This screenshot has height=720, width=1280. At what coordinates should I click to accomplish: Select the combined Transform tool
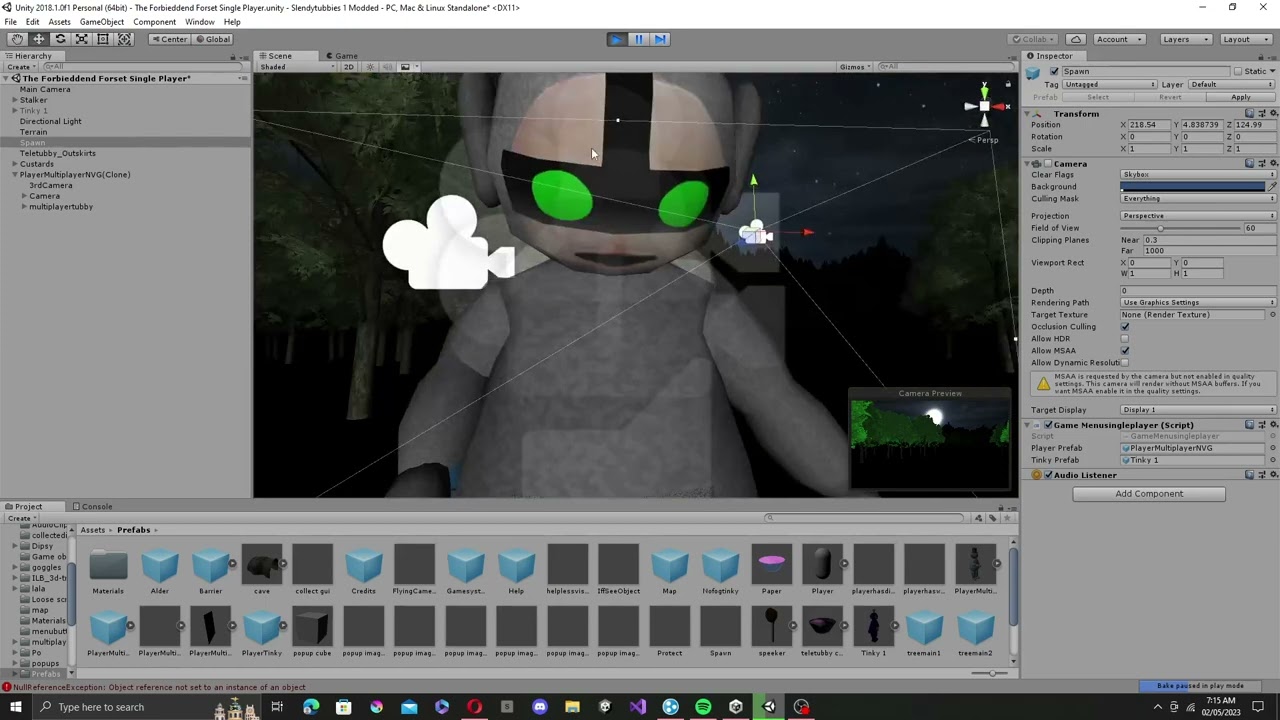tap(125, 39)
